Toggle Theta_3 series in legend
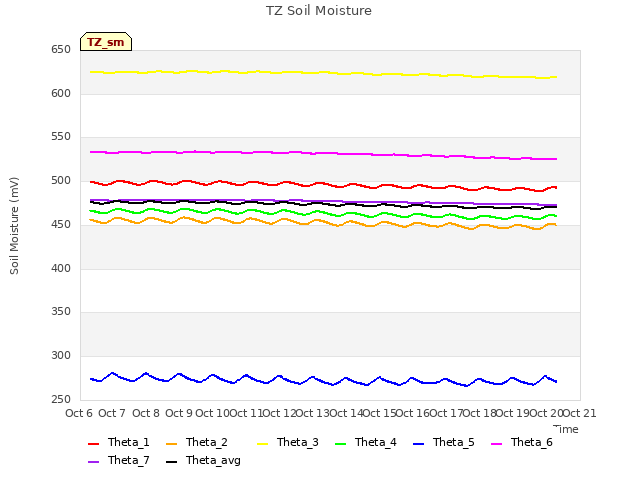 [287, 442]
